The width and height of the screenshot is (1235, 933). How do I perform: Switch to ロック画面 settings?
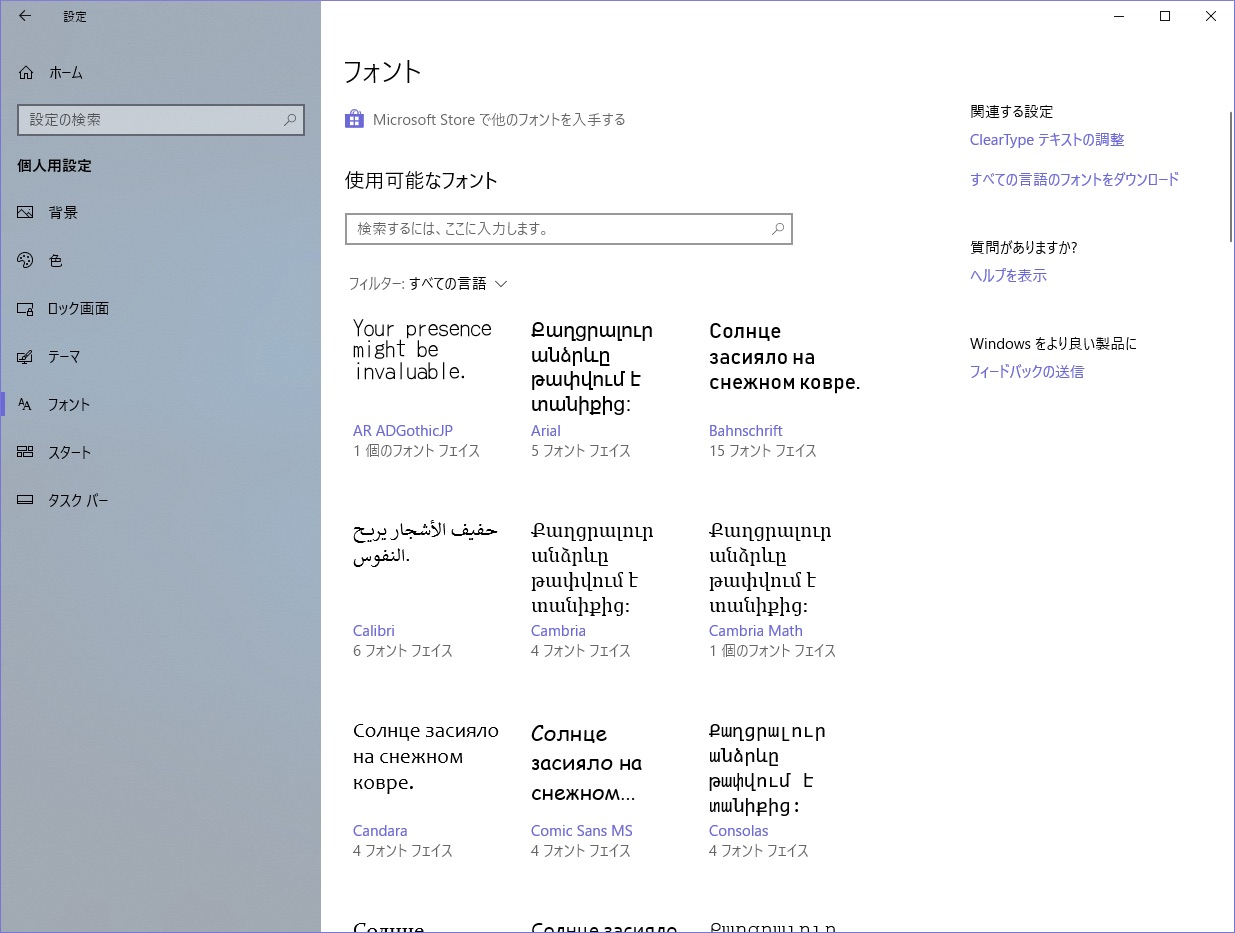coord(160,309)
